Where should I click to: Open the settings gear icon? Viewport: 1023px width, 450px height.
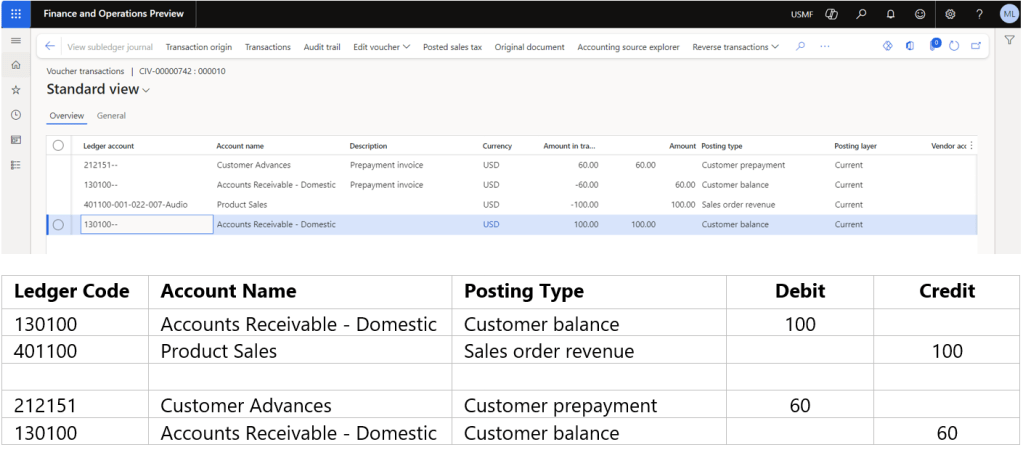950,14
